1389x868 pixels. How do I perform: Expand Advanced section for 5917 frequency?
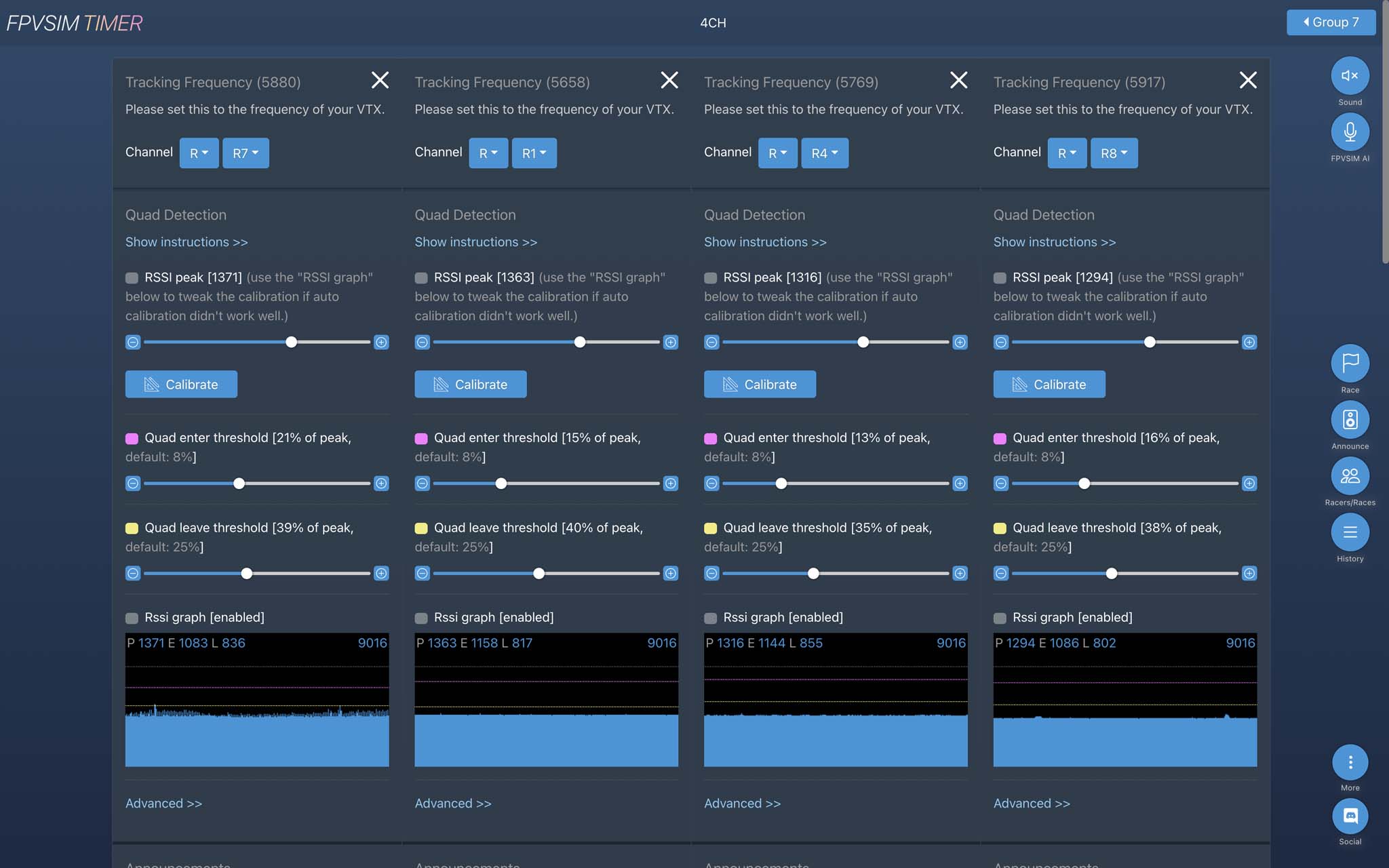tap(1031, 804)
